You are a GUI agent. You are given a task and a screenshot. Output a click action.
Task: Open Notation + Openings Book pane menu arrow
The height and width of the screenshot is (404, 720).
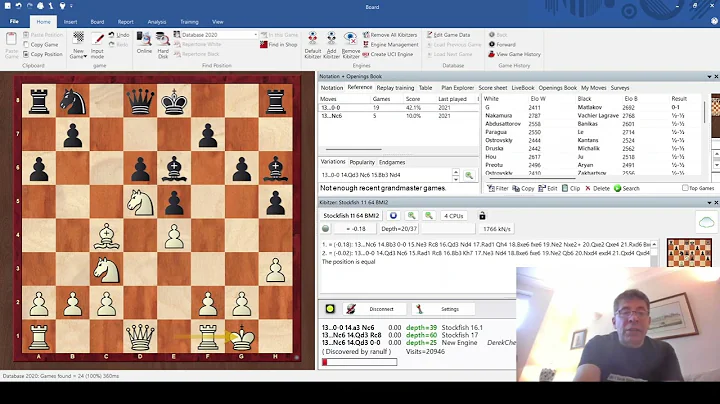(709, 77)
